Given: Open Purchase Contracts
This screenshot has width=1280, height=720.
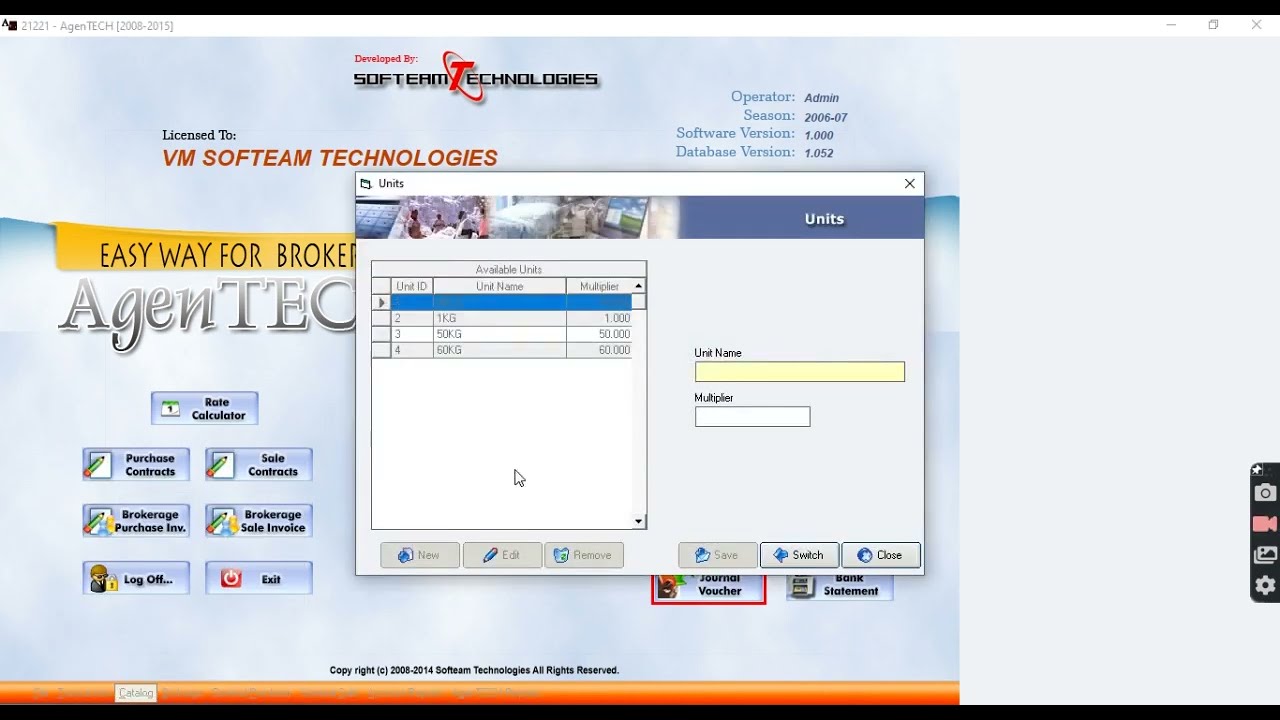Looking at the screenshot, I should [x=136, y=464].
